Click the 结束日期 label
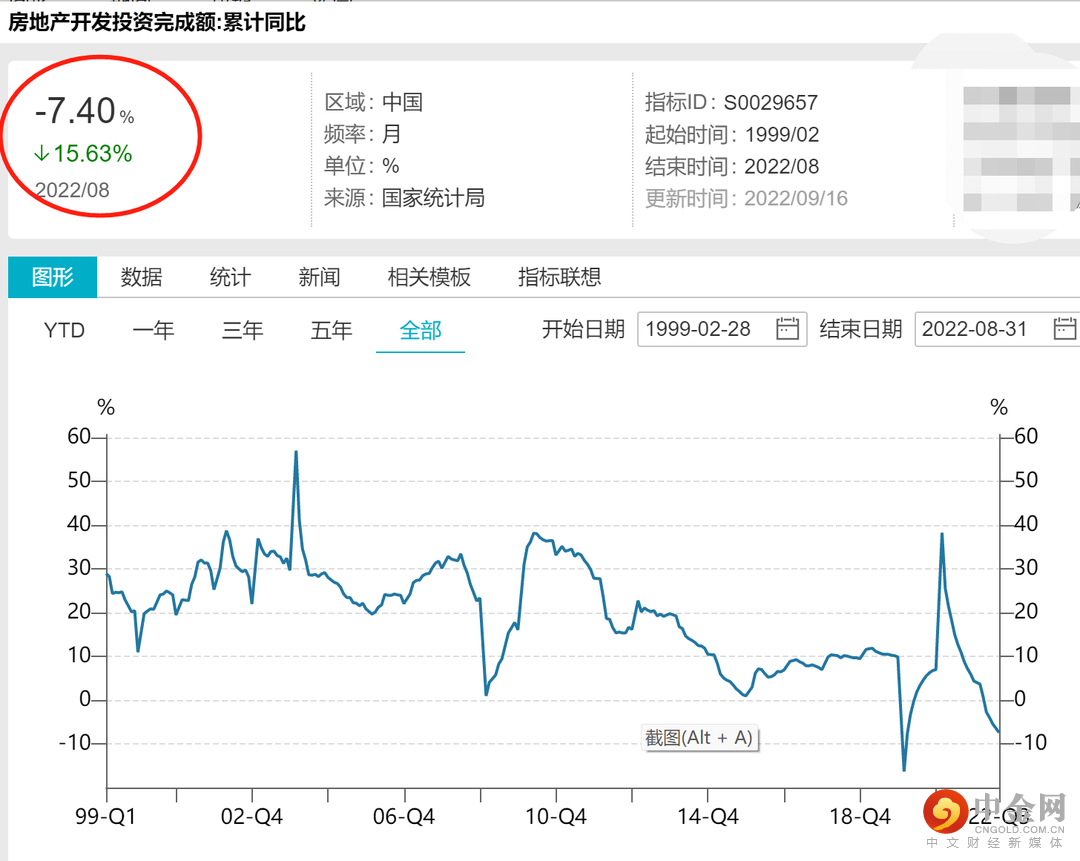The height and width of the screenshot is (861, 1080). point(860,329)
